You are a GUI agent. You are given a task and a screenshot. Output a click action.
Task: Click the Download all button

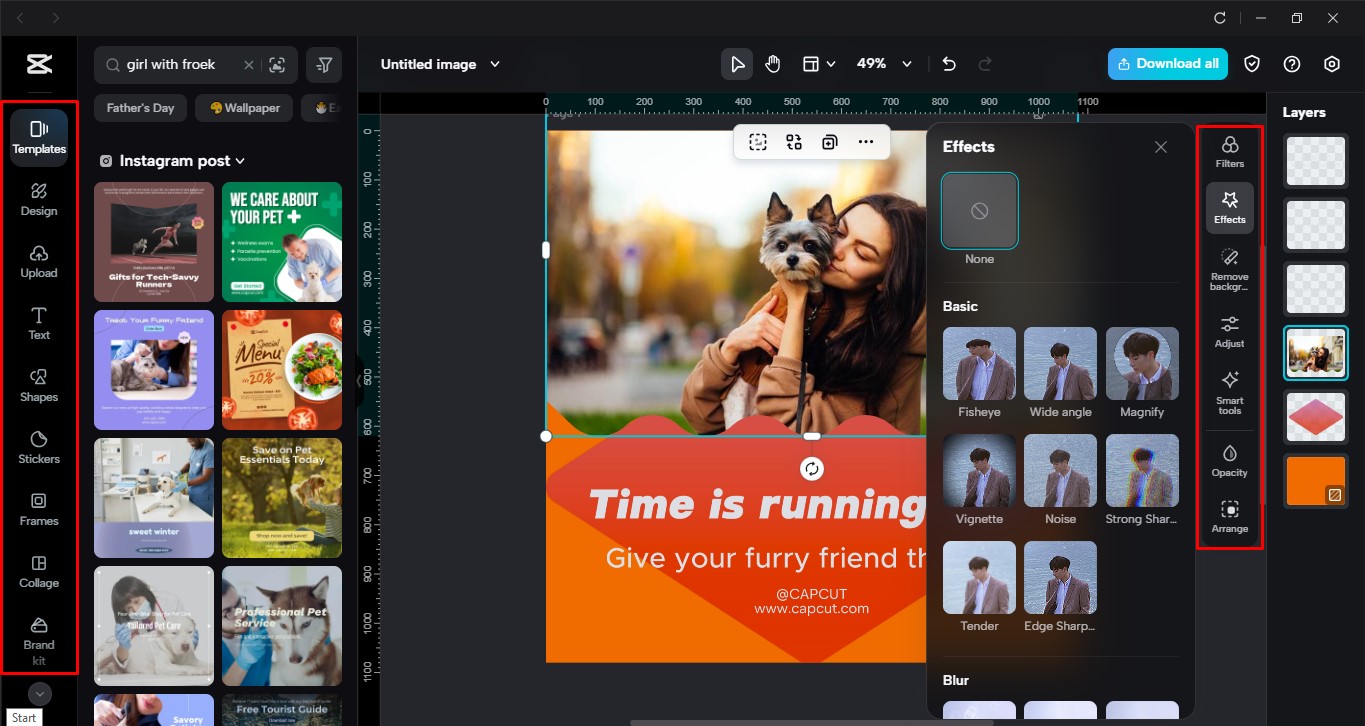(1167, 64)
